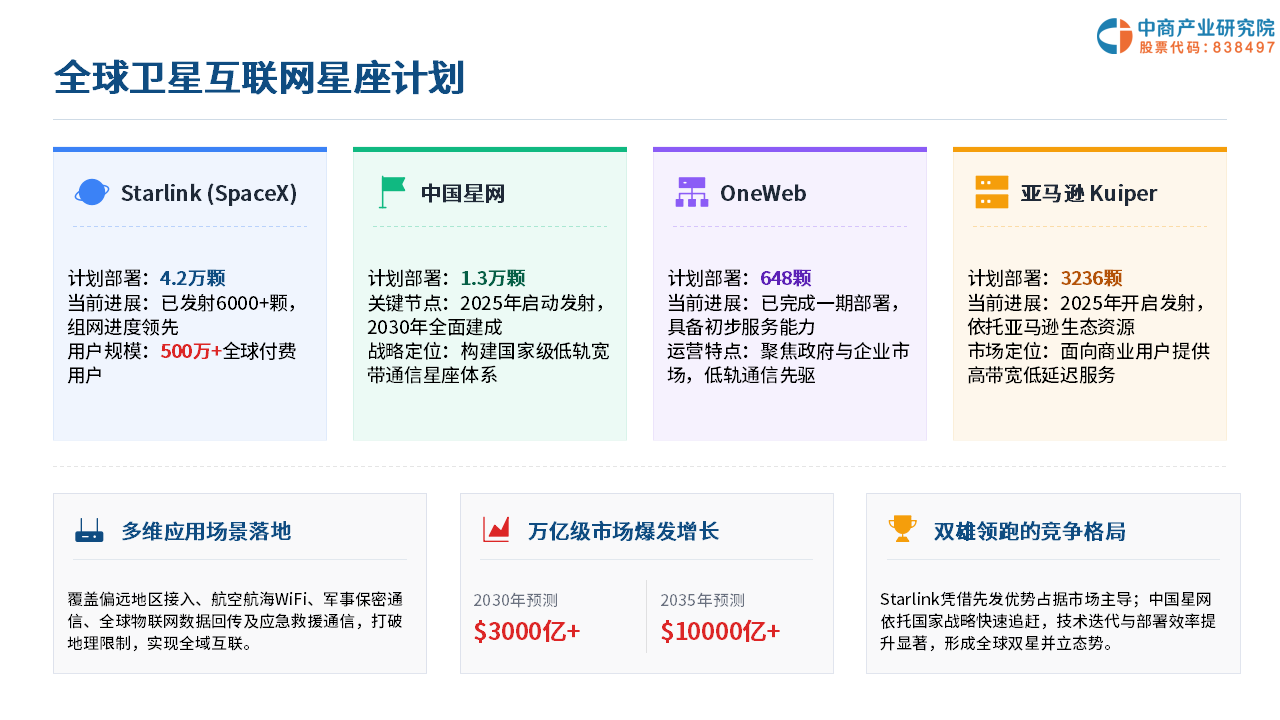Click the heading 万亿级市场爆发增长

coord(623,531)
